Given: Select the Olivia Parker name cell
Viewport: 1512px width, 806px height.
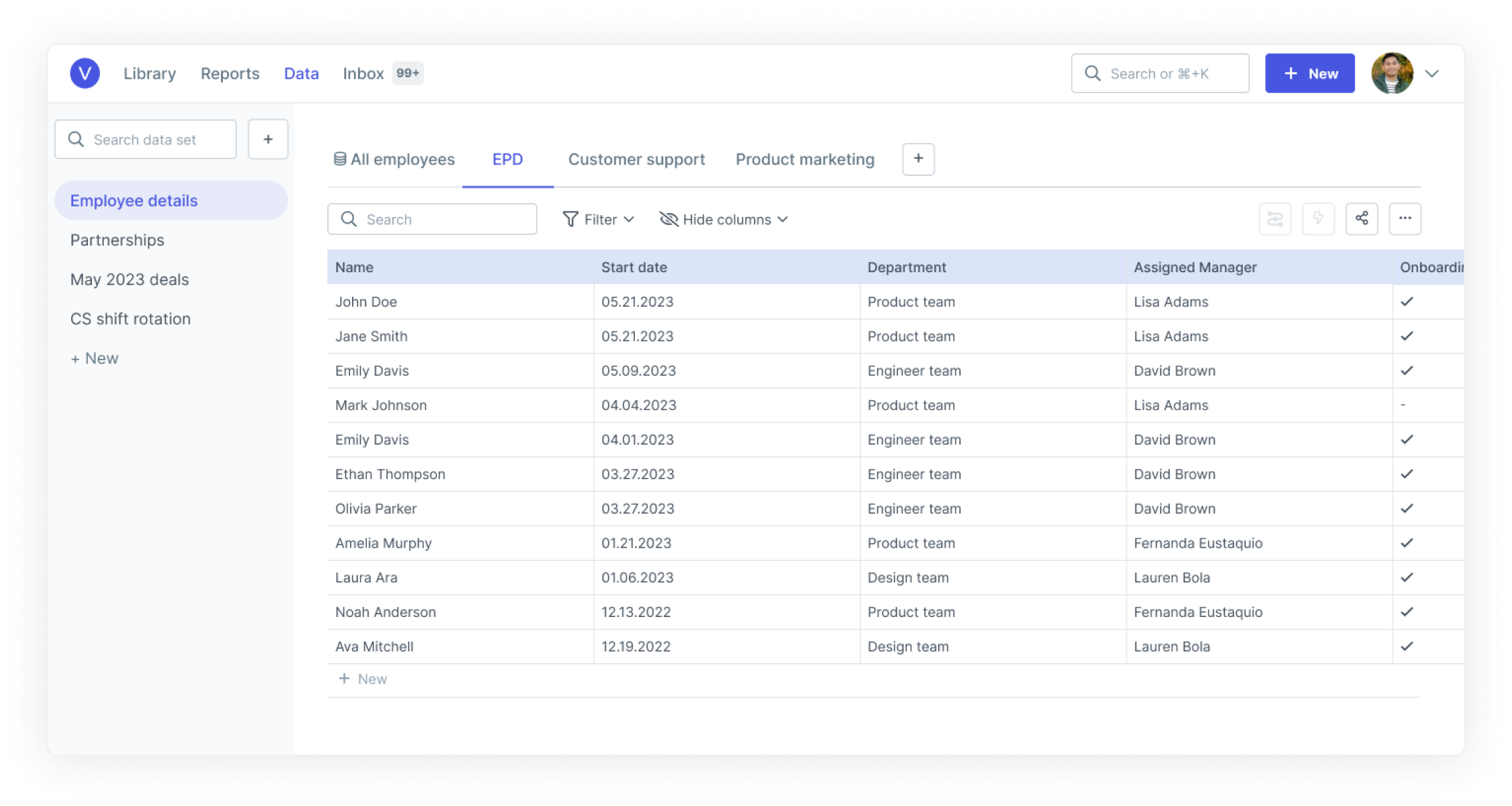Looking at the screenshot, I should (x=461, y=508).
